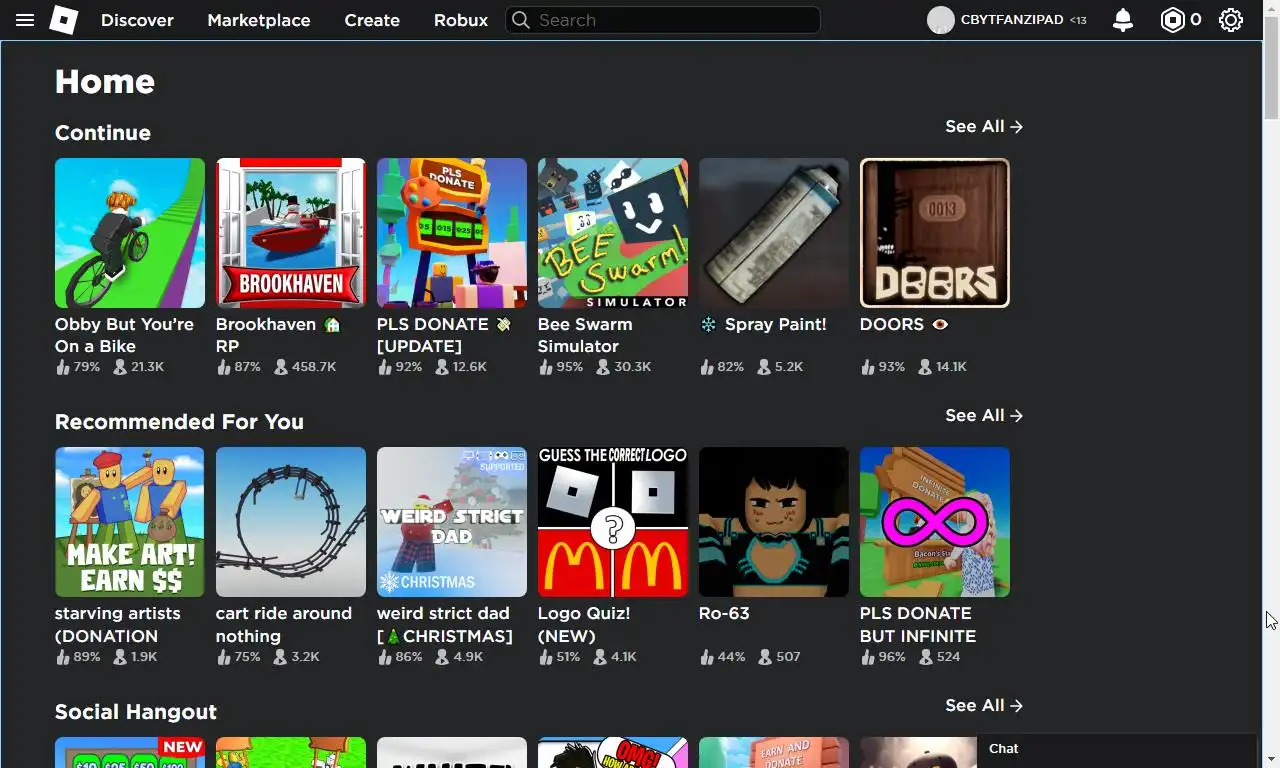Open first Social Hangout game marked NEW
Screen dimensions: 1280x768
click(x=130, y=752)
